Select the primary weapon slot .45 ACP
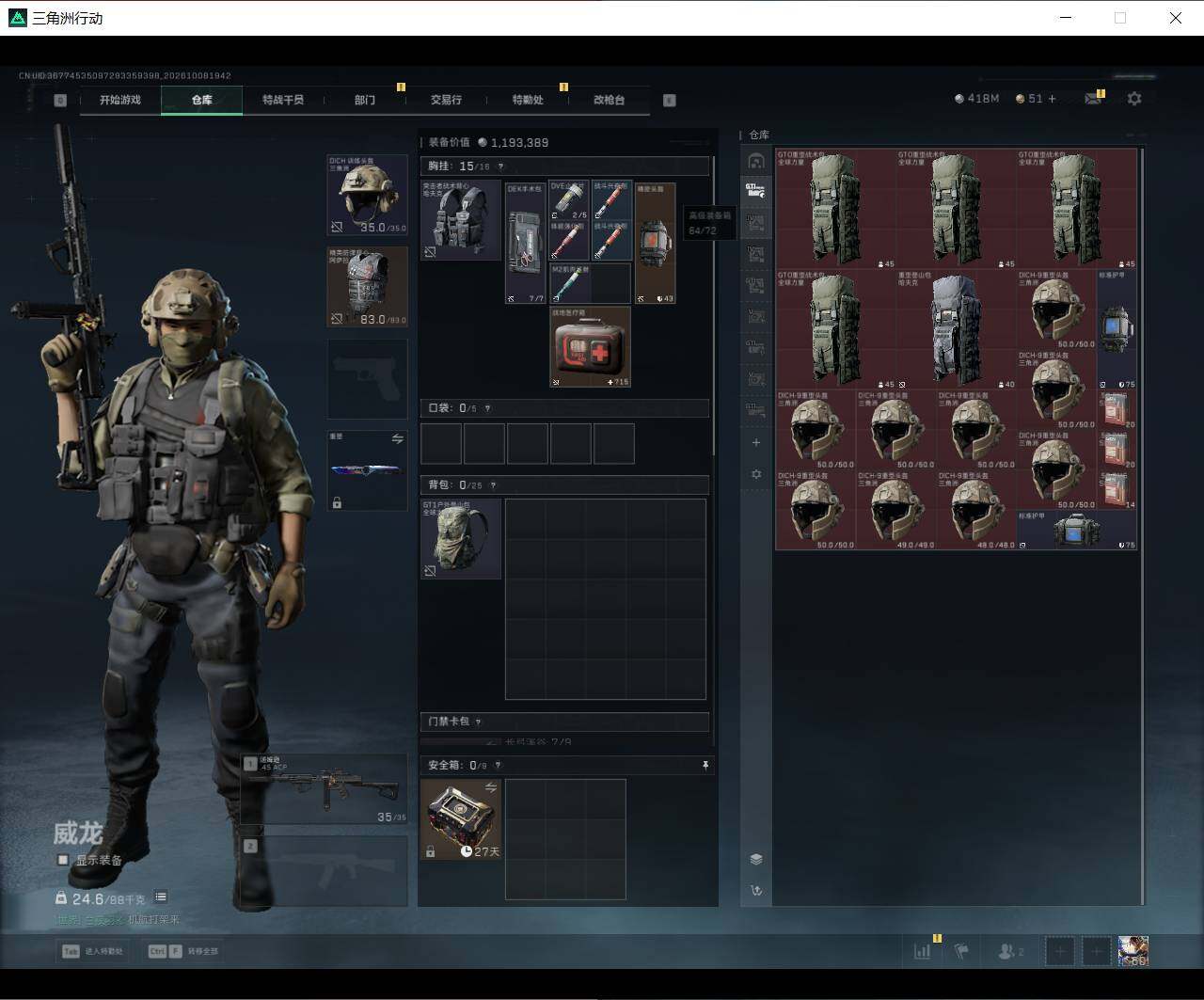 324,789
